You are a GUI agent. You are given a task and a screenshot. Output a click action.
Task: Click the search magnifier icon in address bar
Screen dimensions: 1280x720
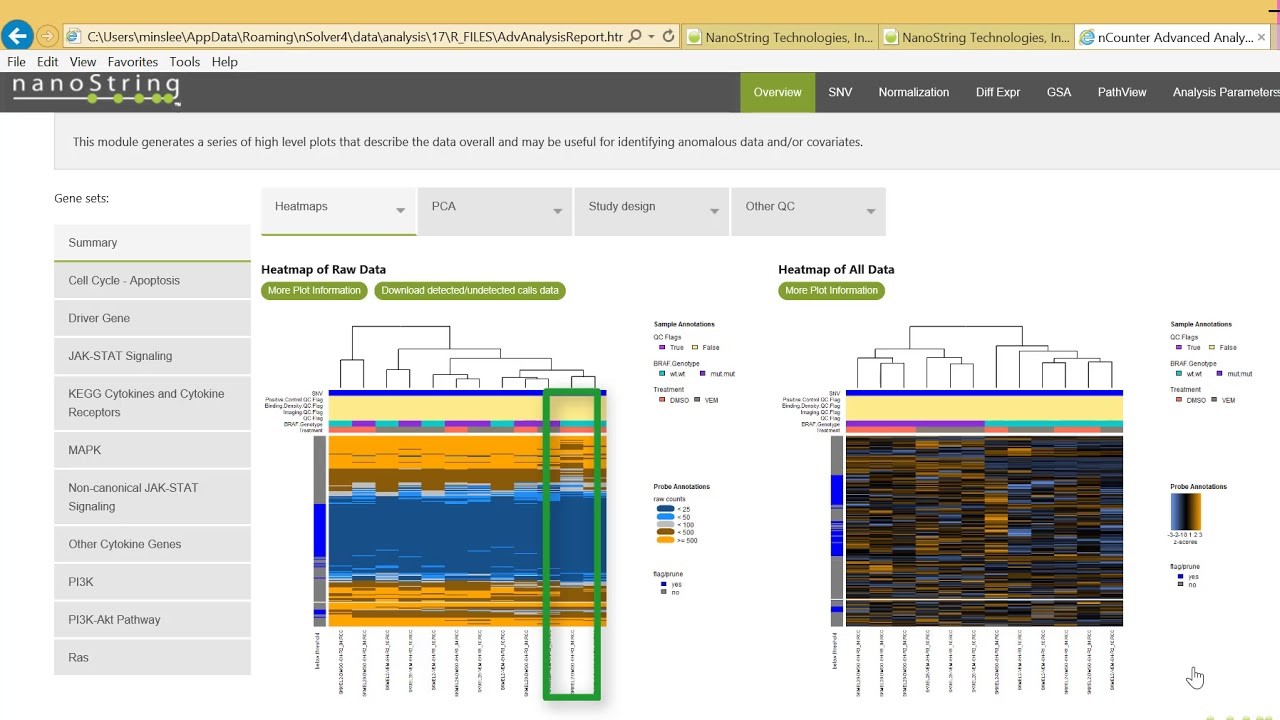pyautogui.click(x=635, y=37)
